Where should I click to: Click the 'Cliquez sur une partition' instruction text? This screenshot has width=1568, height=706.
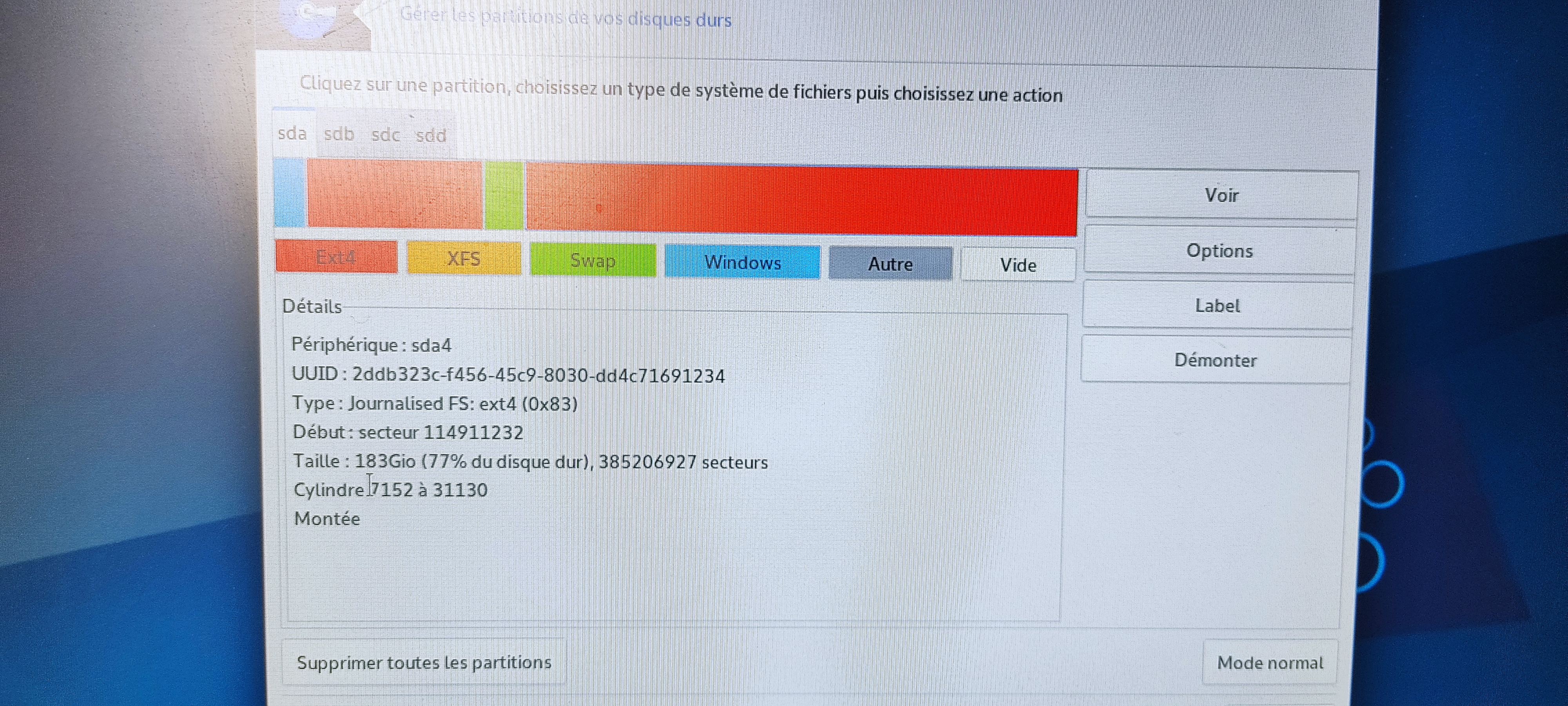681,89
